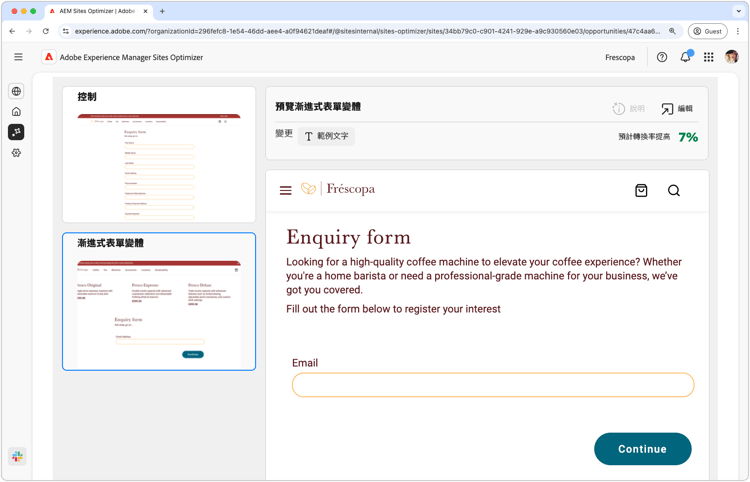
Task: Click the Adobe logo icon
Action: pyautogui.click(x=49, y=57)
